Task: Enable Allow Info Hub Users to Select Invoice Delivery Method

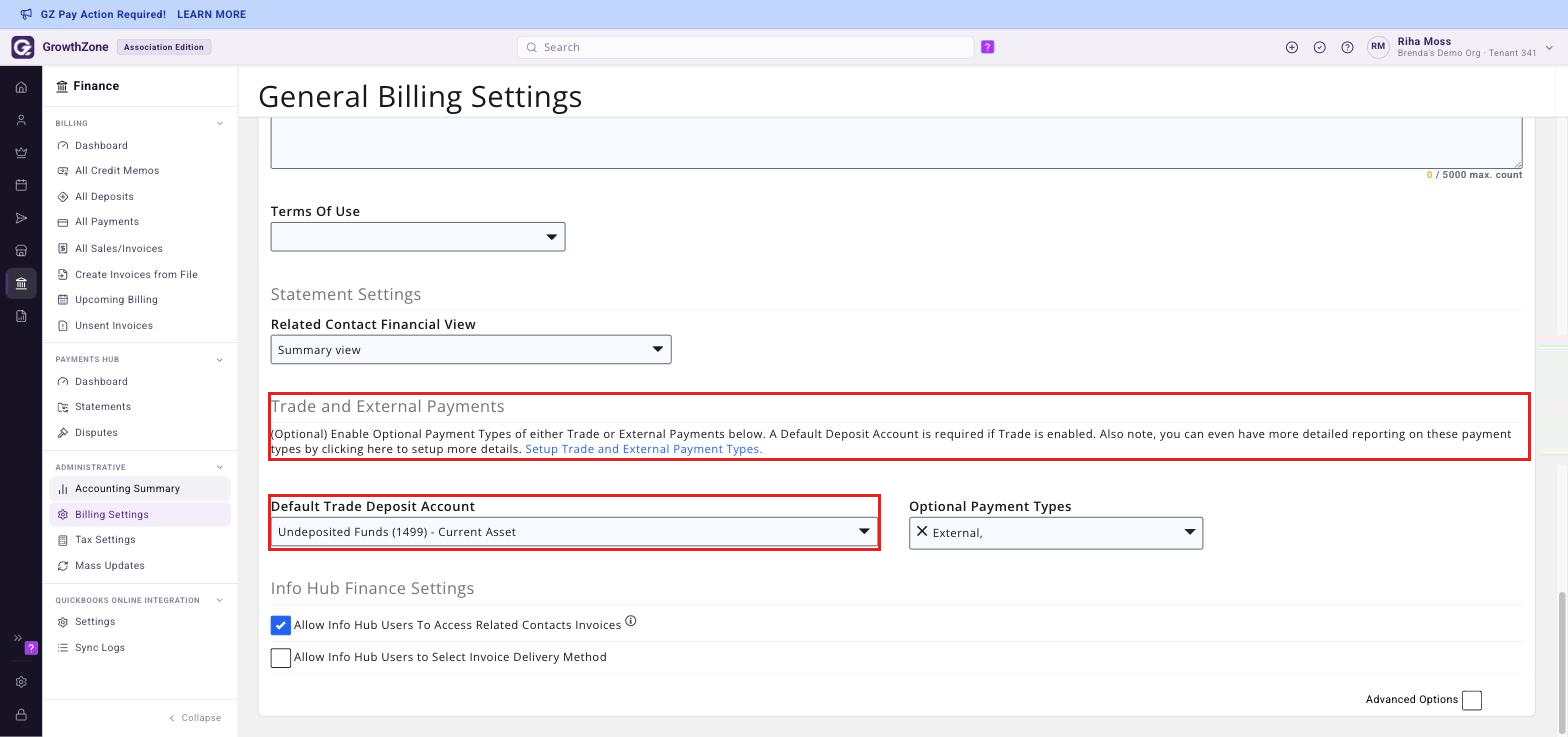Action: [x=281, y=658]
